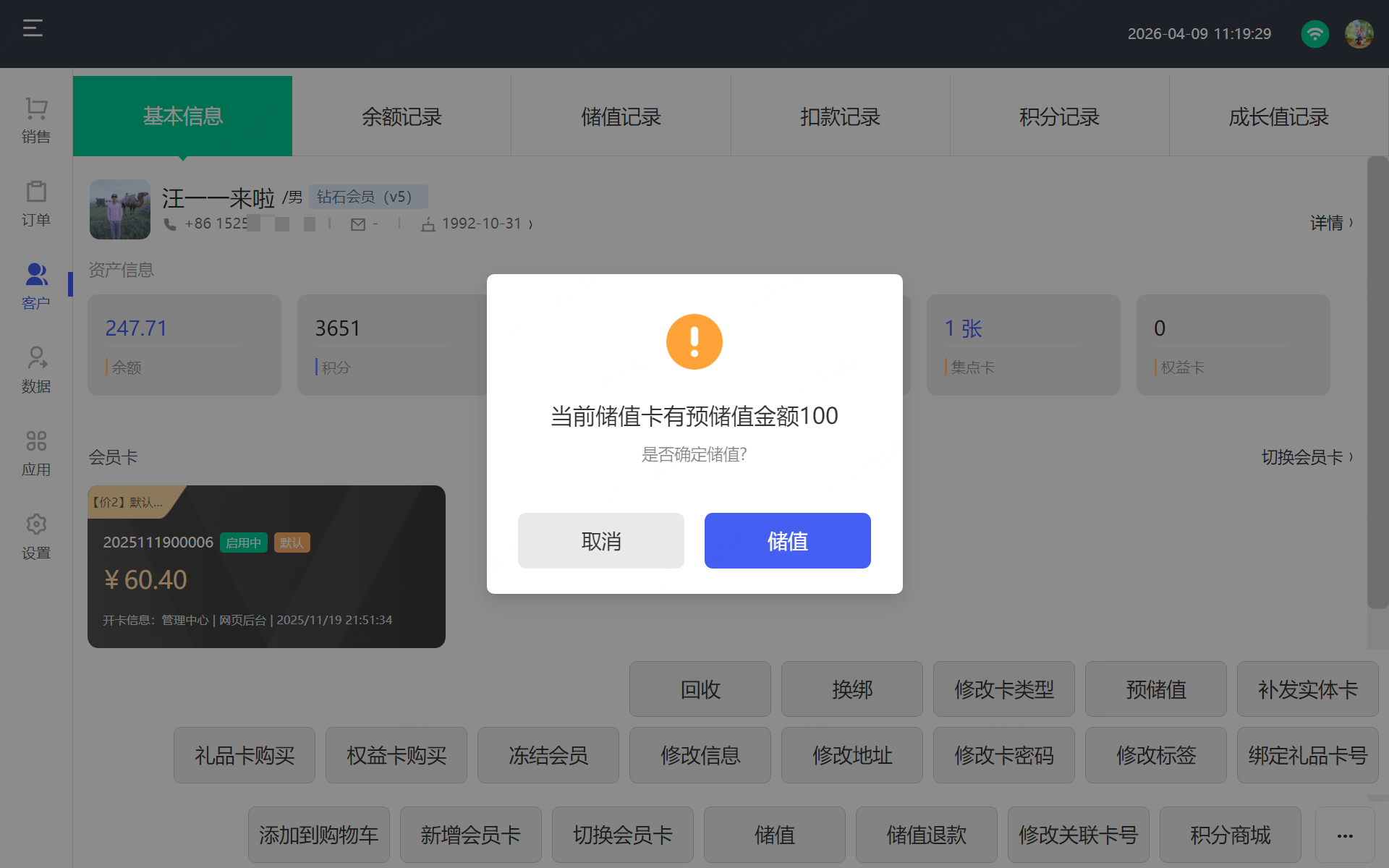Viewport: 1389px width, 868px height.
Task: Switch to the 积分记录 tab
Action: 1059,116
